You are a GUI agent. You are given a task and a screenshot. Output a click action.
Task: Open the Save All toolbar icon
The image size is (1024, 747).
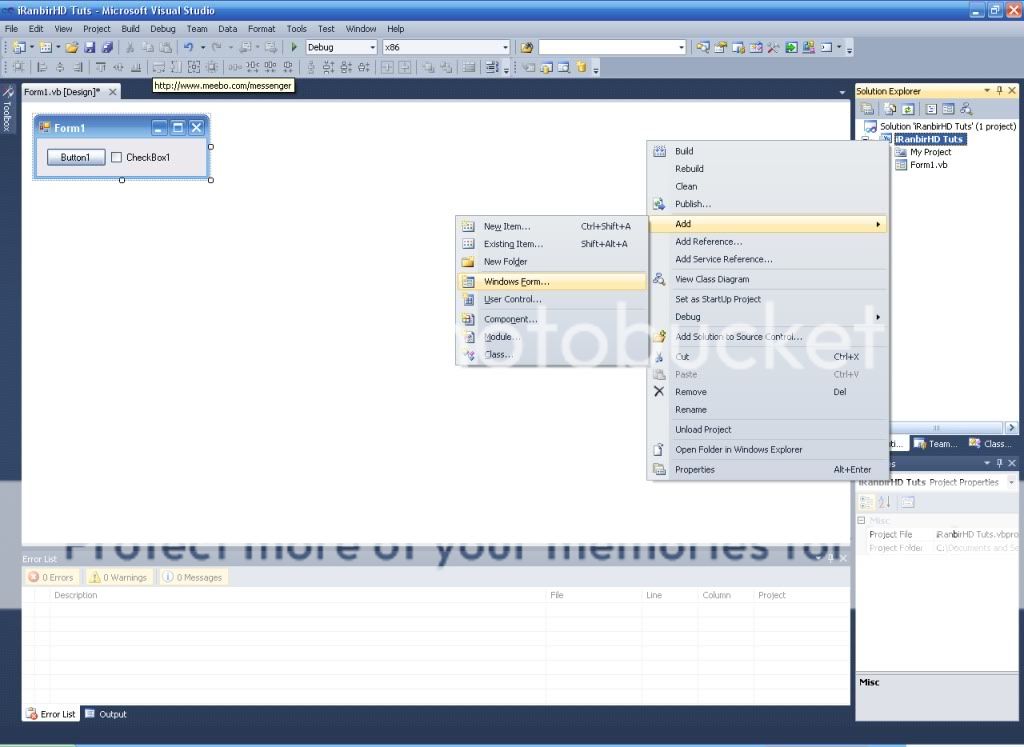tap(107, 47)
